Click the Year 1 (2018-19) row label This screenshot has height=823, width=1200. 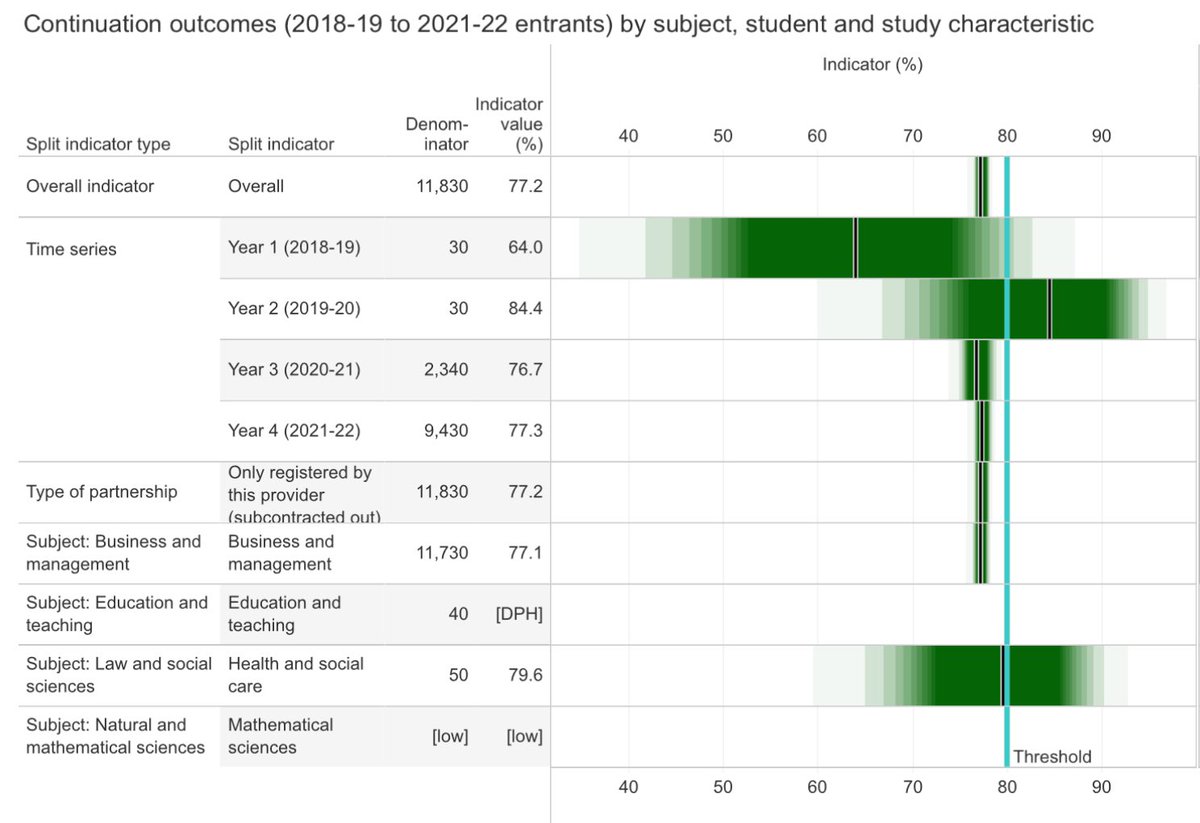(294, 247)
